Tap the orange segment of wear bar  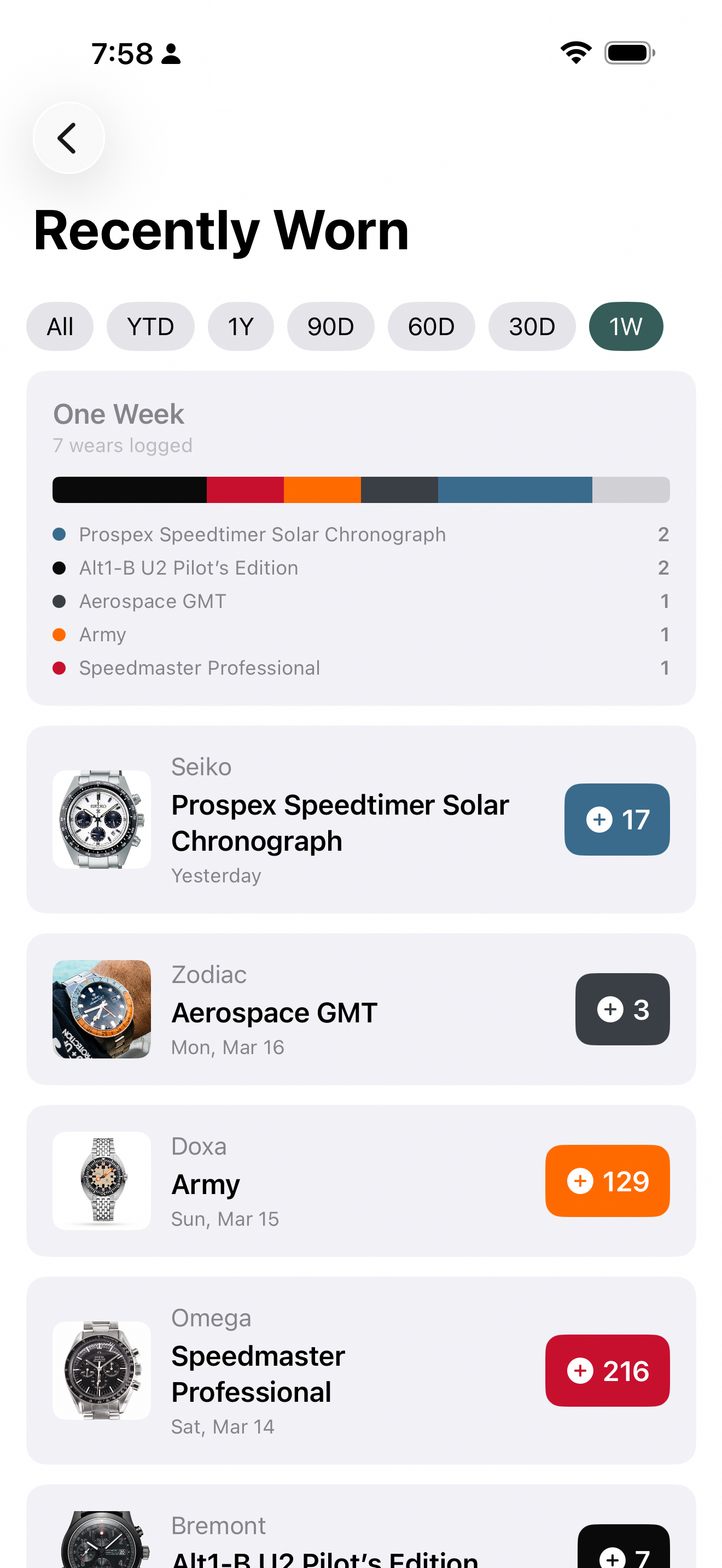(x=322, y=490)
